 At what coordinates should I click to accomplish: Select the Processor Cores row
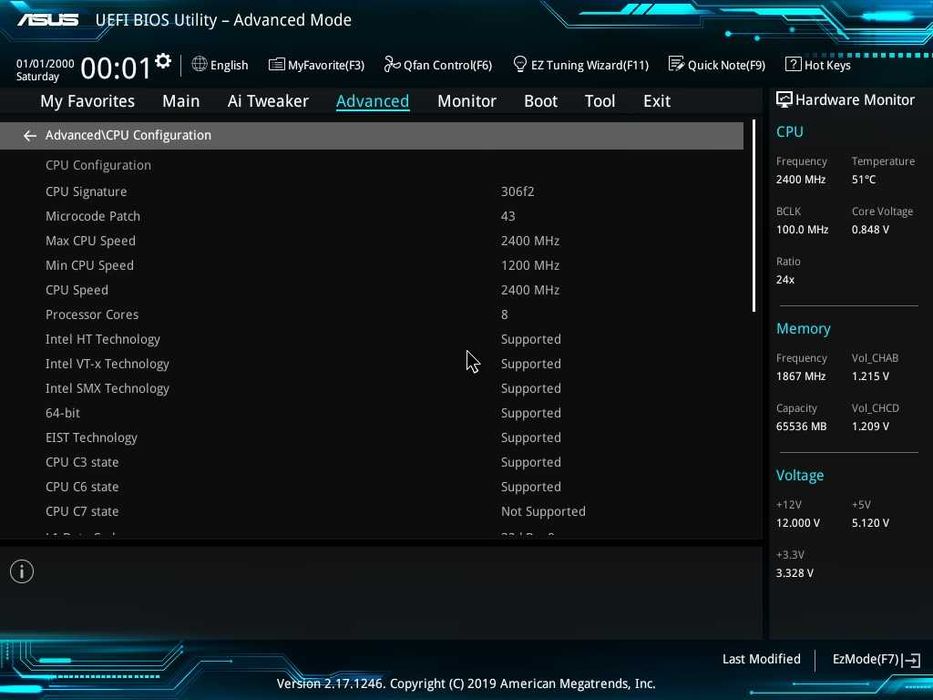tap(371, 314)
